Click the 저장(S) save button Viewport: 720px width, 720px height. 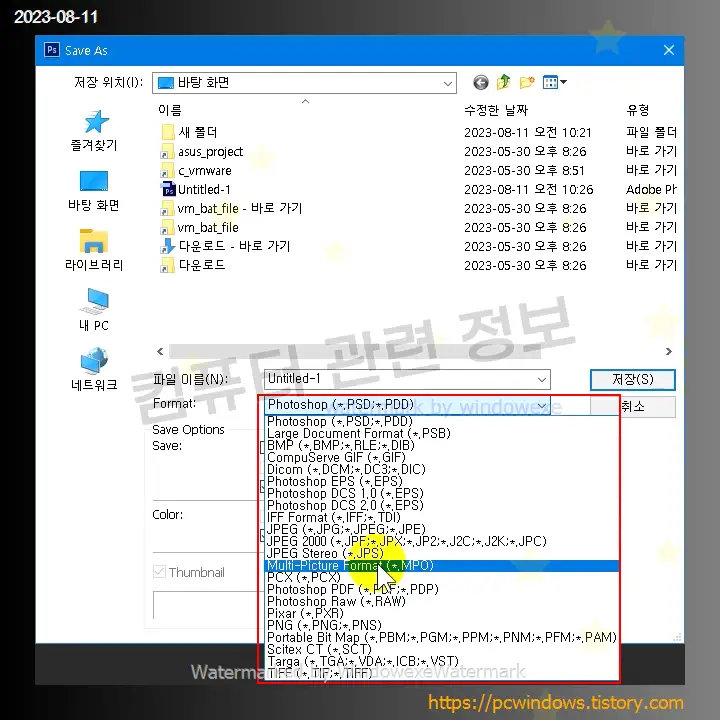pyautogui.click(x=632, y=379)
